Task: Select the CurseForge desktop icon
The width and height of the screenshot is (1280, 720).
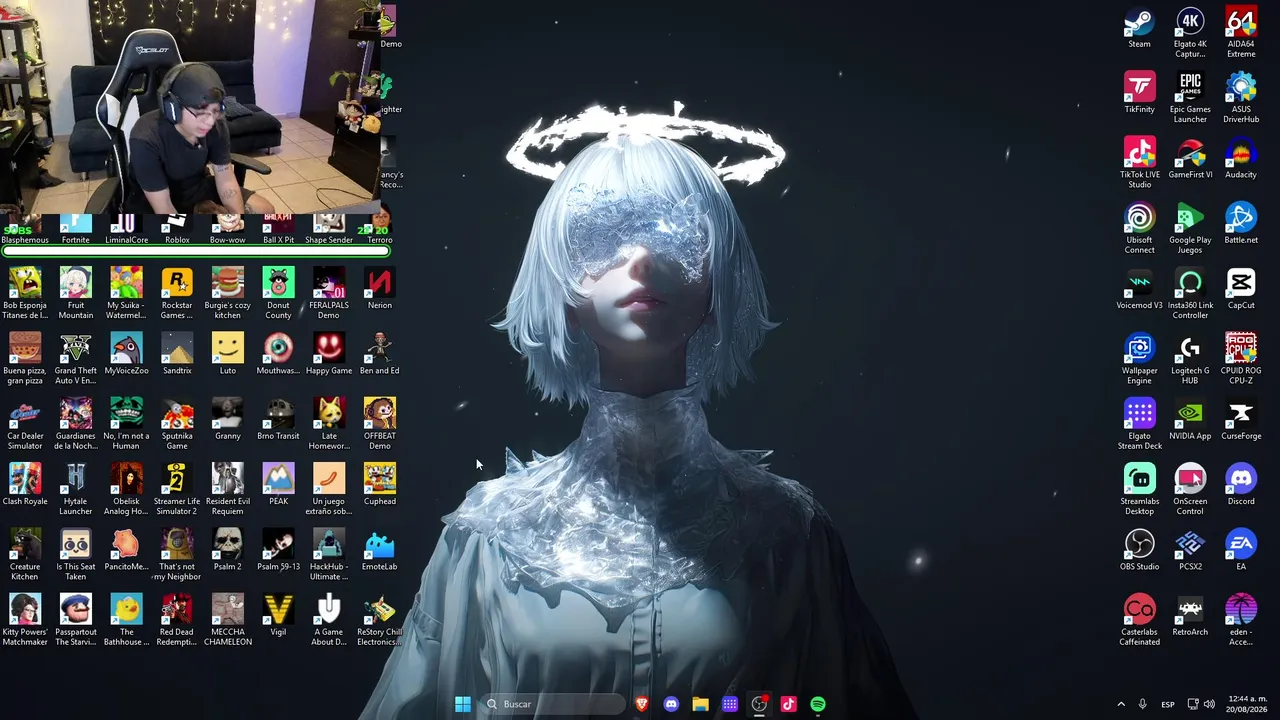Action: (x=1241, y=419)
